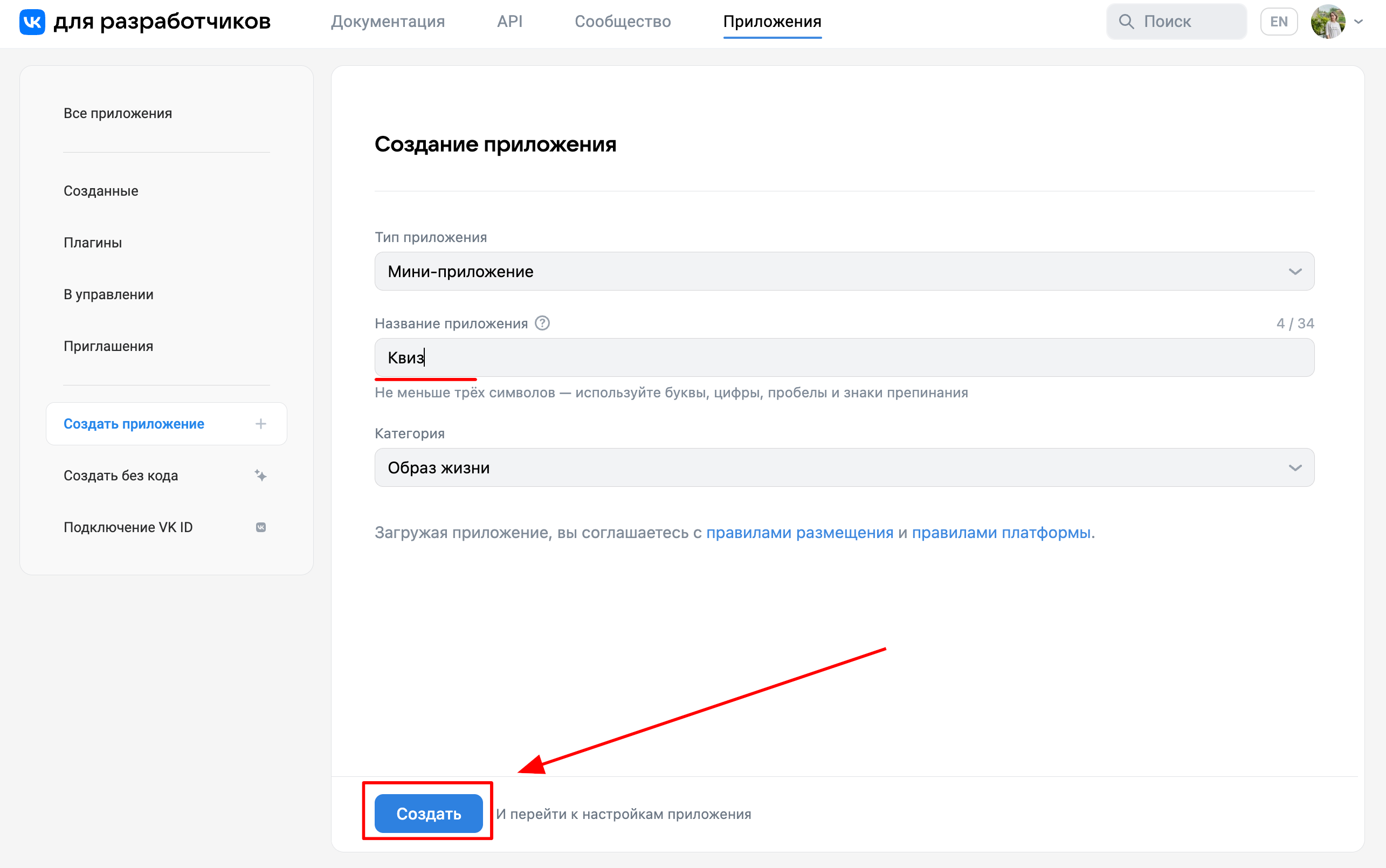The image size is (1386, 868).
Task: Click the sparkle icon beside Создать без кода
Action: point(260,476)
